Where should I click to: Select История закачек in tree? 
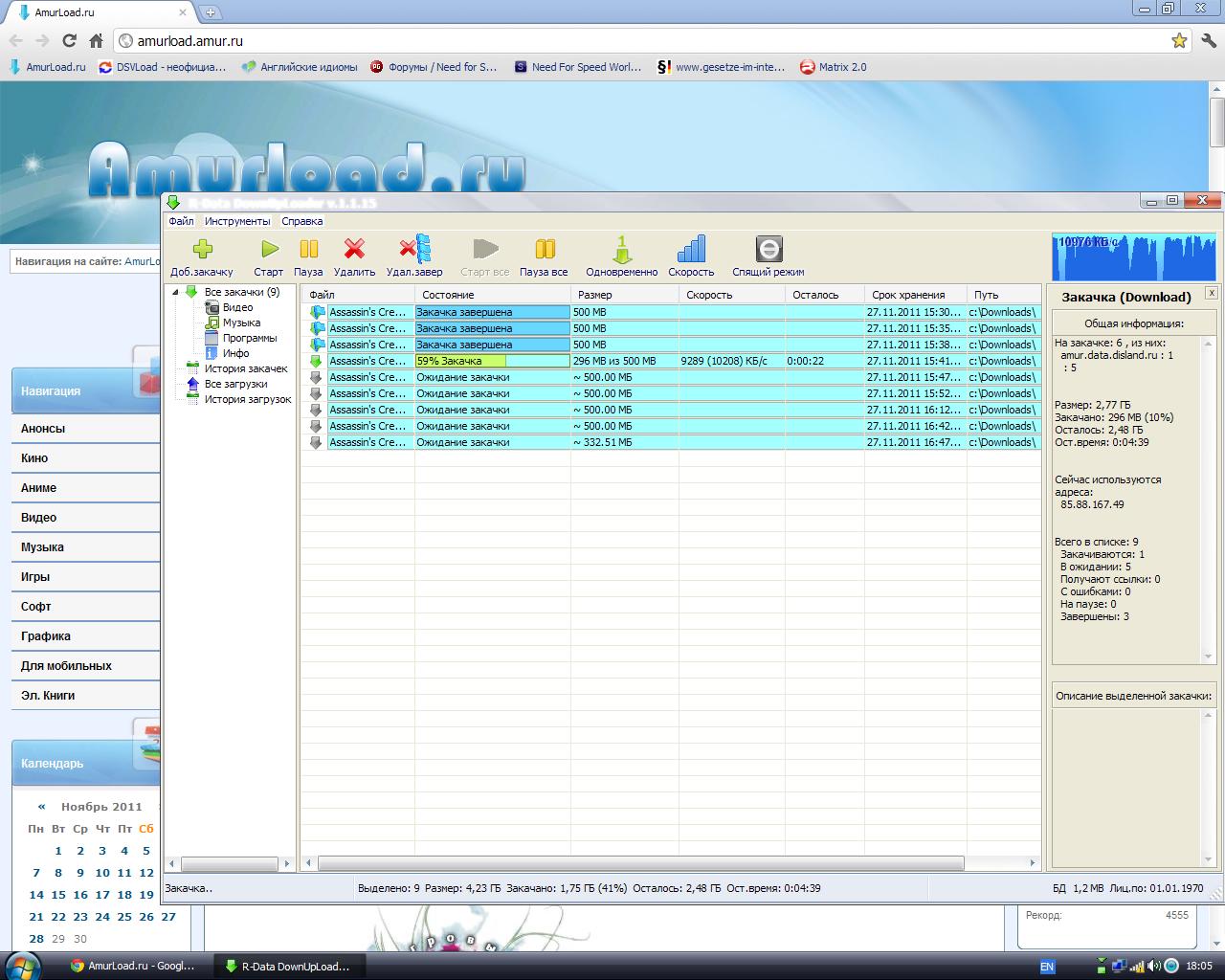246,368
